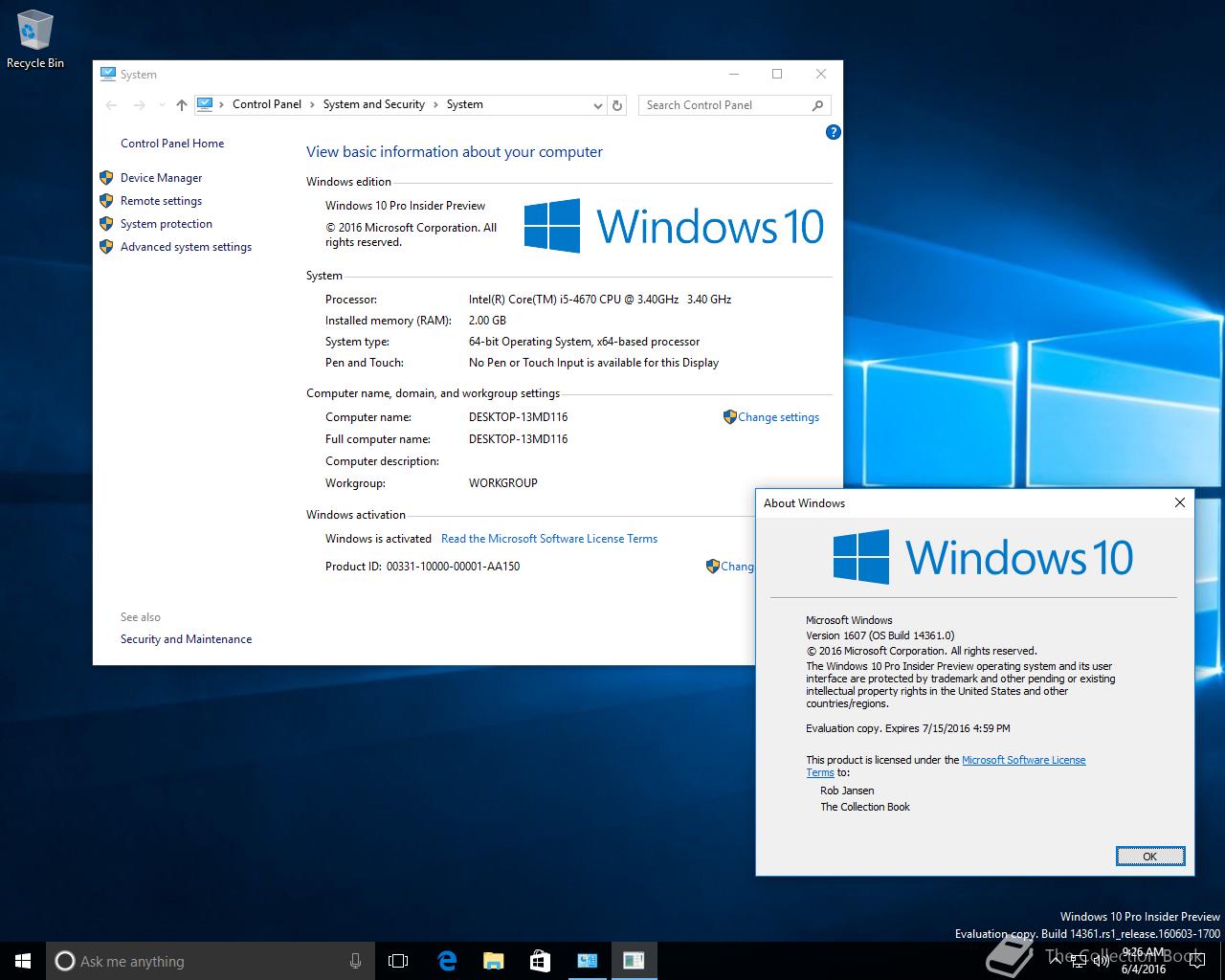Click the Device Manager shield icon
Image resolution: width=1225 pixels, height=980 pixels.
coord(106,178)
